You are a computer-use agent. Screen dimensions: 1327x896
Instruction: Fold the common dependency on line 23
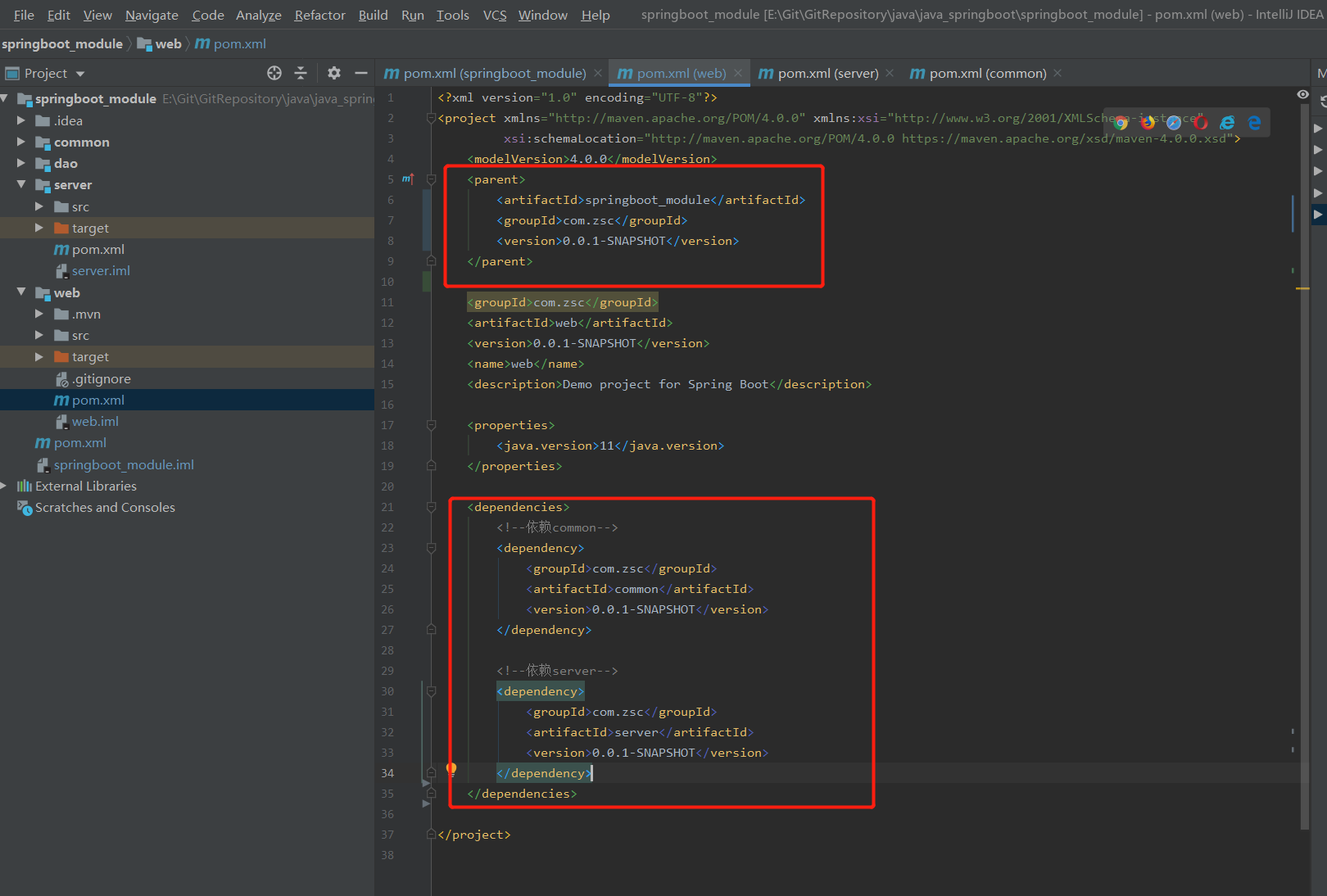[431, 548]
